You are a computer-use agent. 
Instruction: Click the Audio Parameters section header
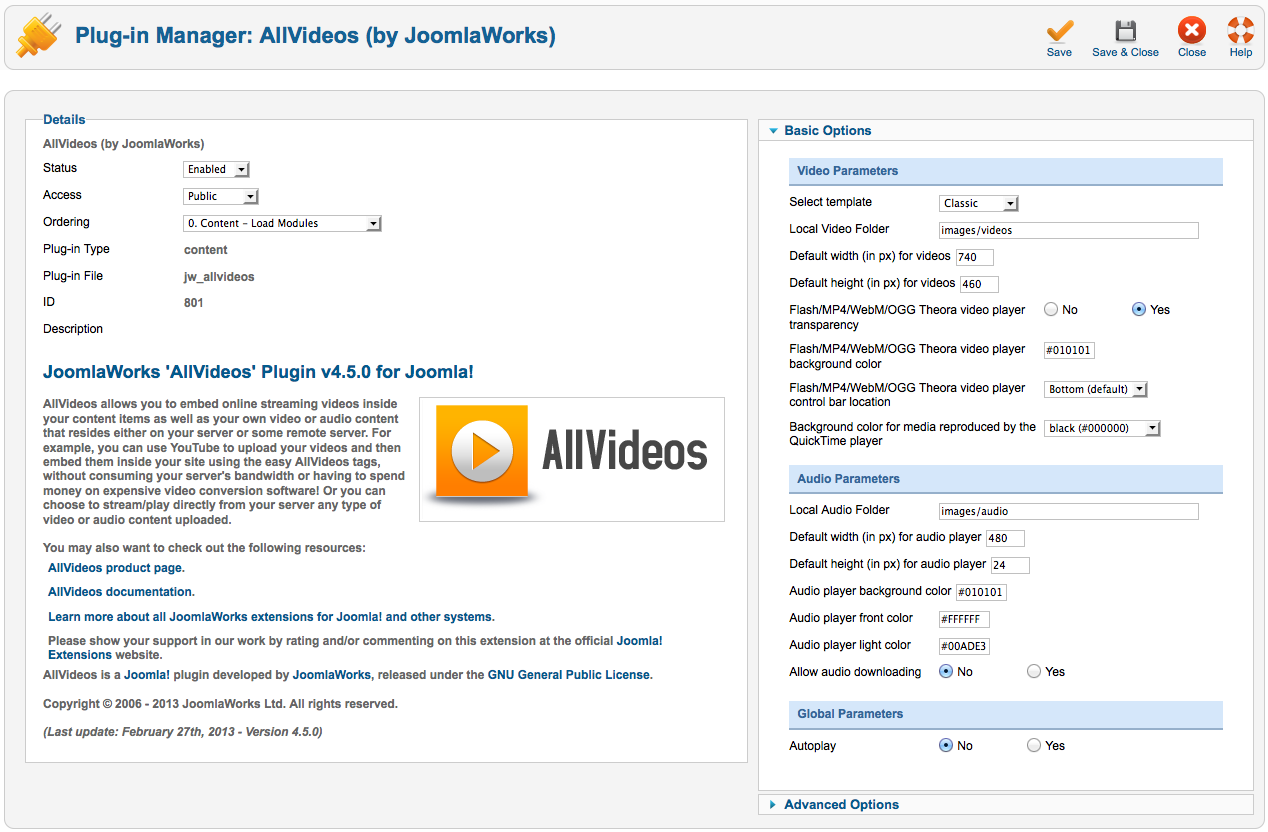click(1006, 479)
